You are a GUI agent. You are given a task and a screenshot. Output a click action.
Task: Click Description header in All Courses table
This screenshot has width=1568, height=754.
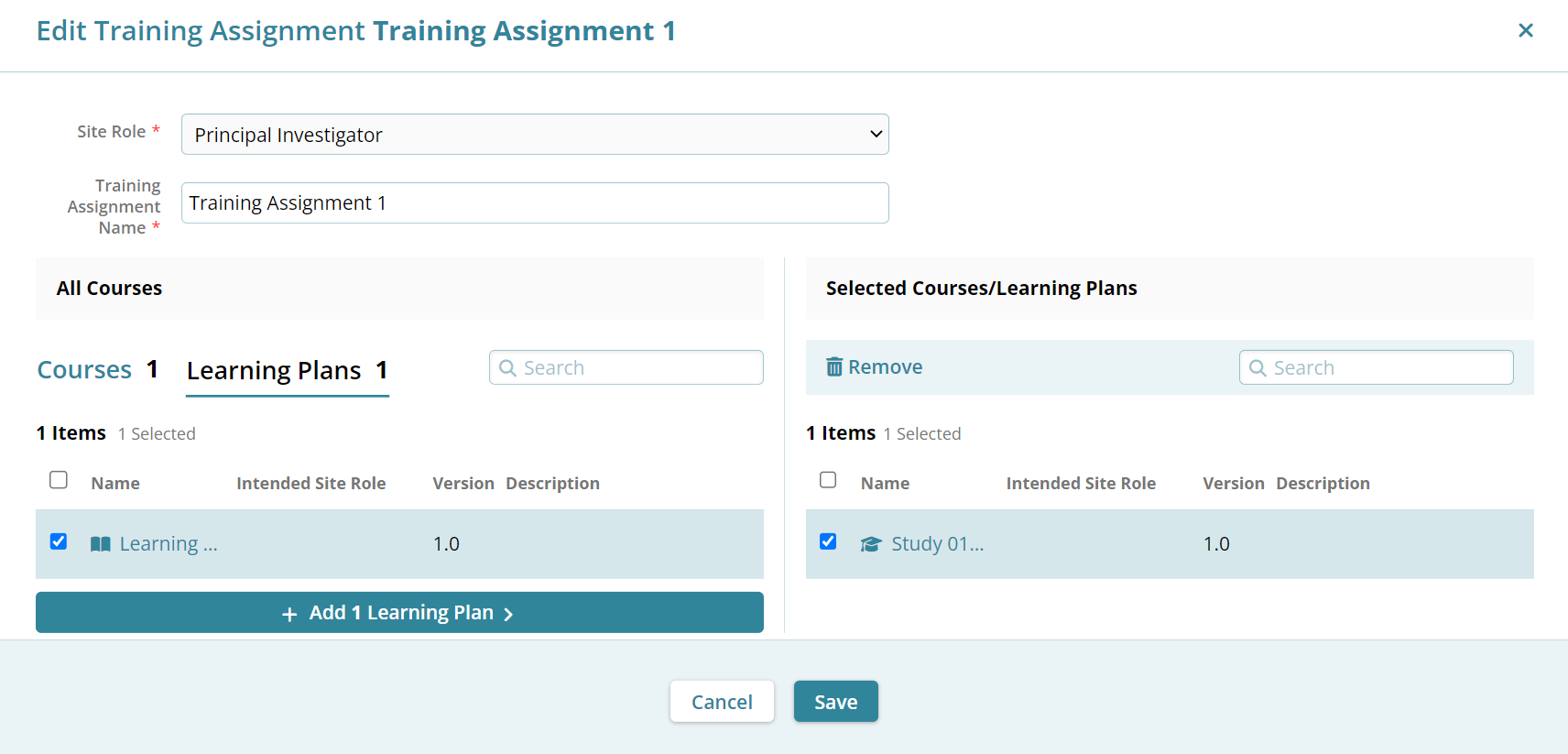(x=553, y=483)
